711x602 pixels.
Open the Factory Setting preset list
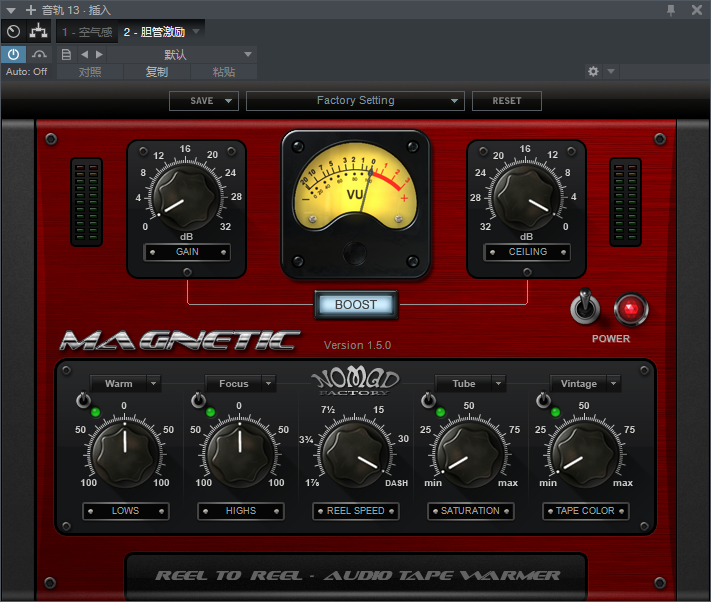tap(356, 101)
